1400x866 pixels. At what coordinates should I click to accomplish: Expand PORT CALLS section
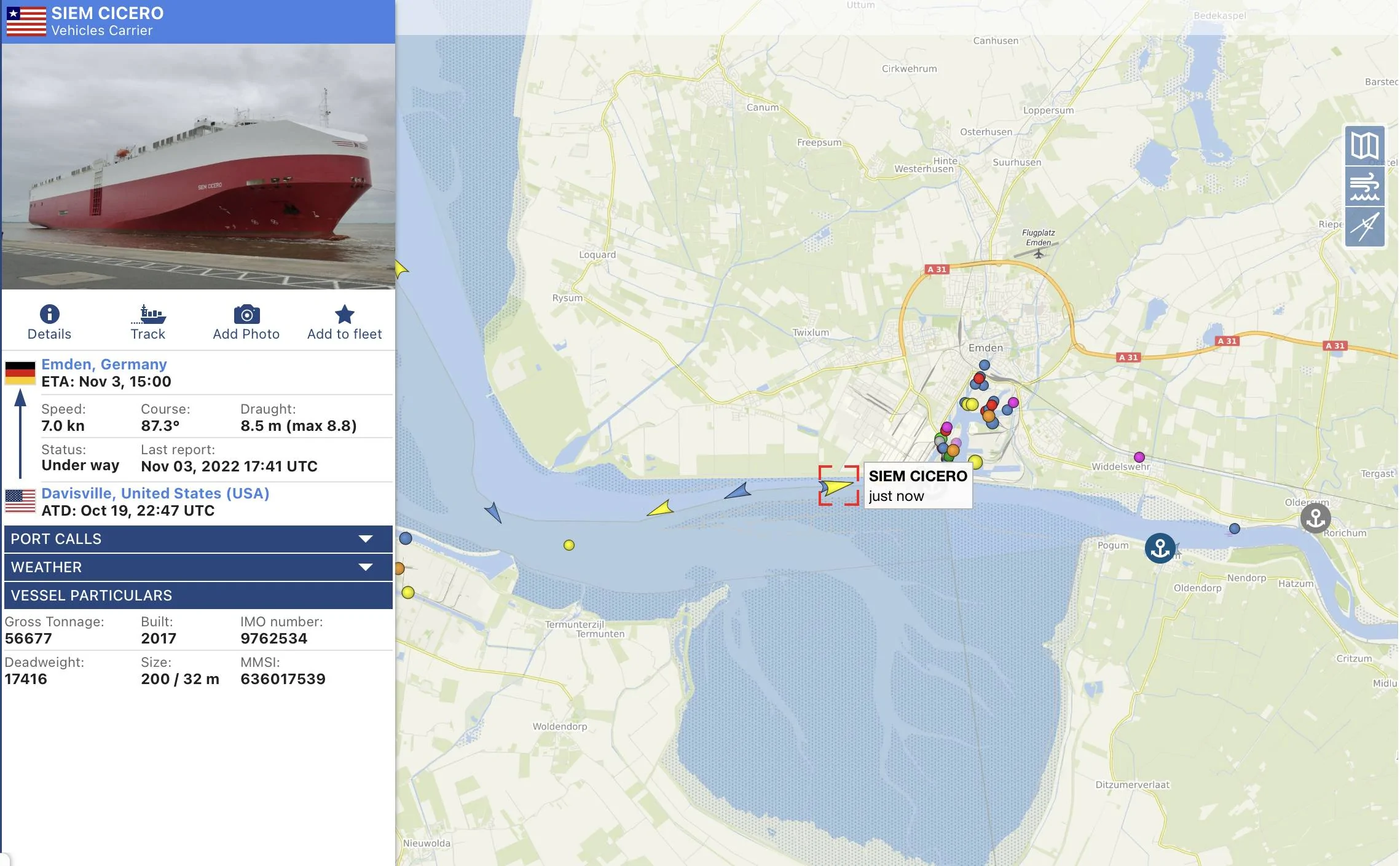(198, 539)
